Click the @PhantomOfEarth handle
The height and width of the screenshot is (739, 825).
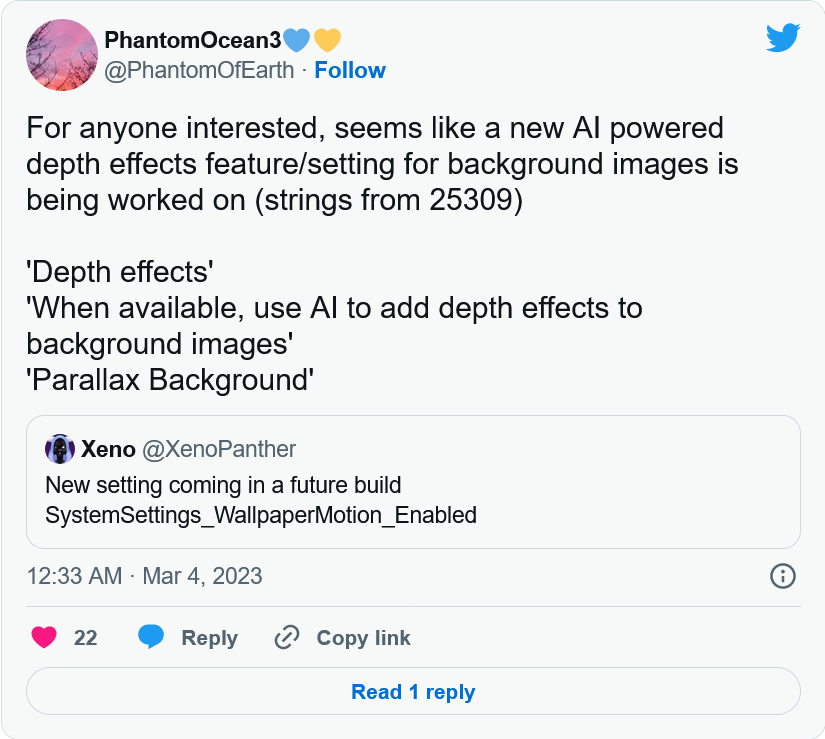[x=199, y=70]
